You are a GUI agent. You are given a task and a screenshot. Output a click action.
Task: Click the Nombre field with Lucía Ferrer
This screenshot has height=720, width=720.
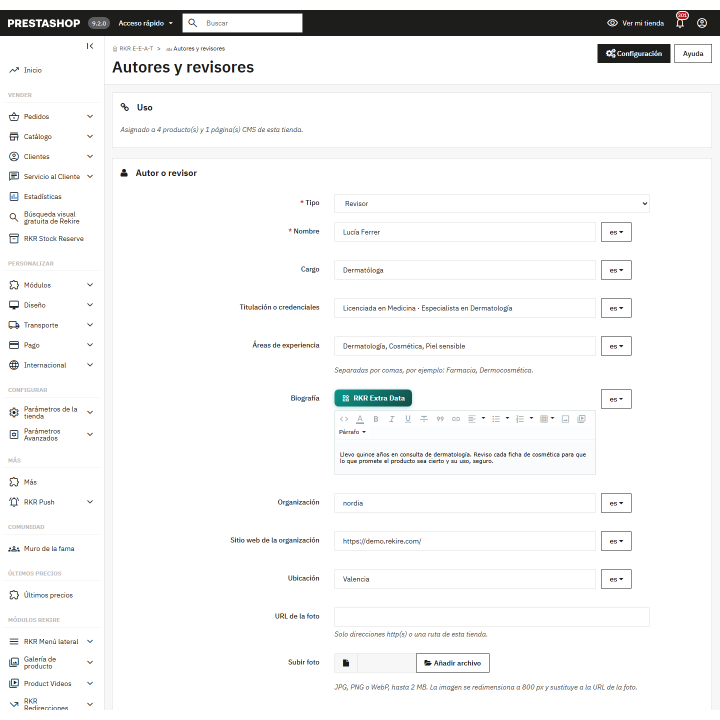point(465,232)
